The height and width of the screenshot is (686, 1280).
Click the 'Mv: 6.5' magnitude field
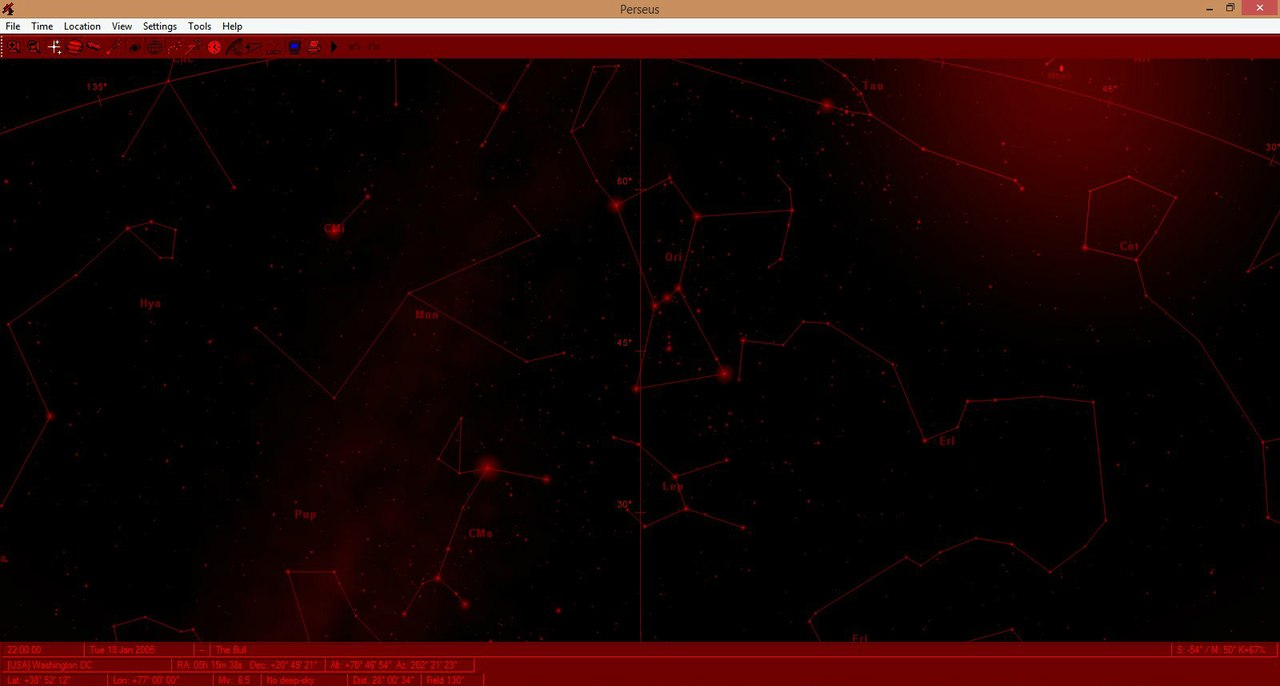tap(237, 680)
